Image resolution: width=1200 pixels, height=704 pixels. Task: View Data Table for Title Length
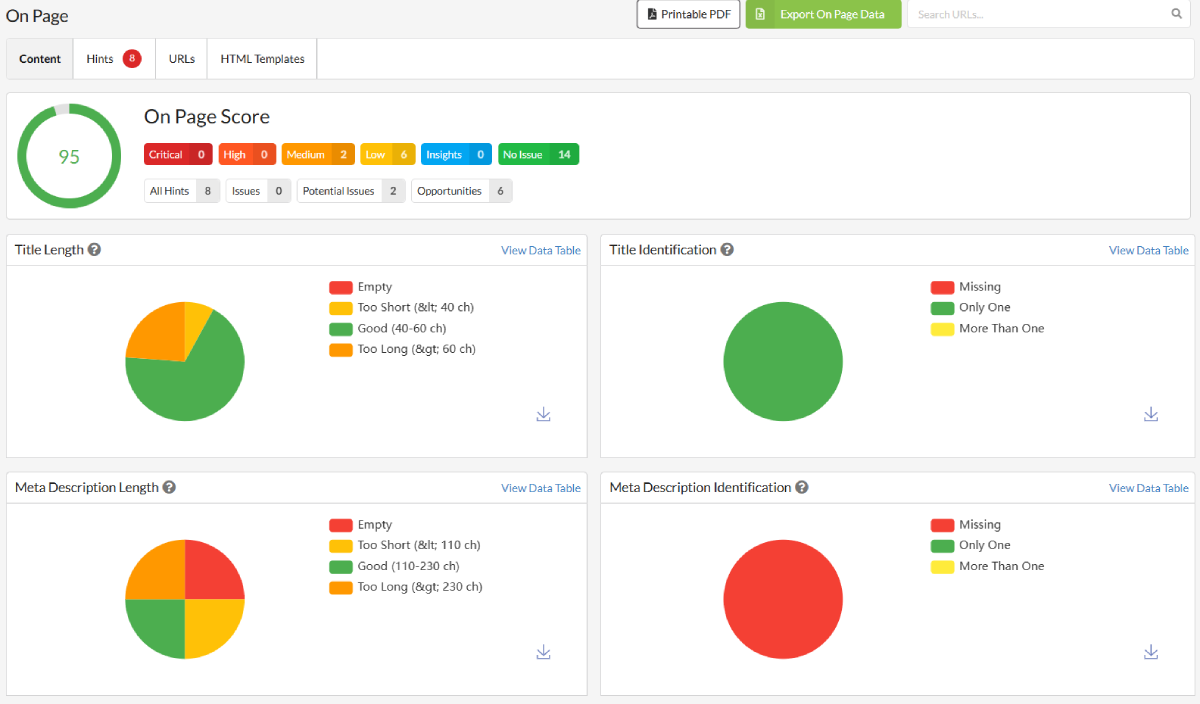pyautogui.click(x=540, y=250)
